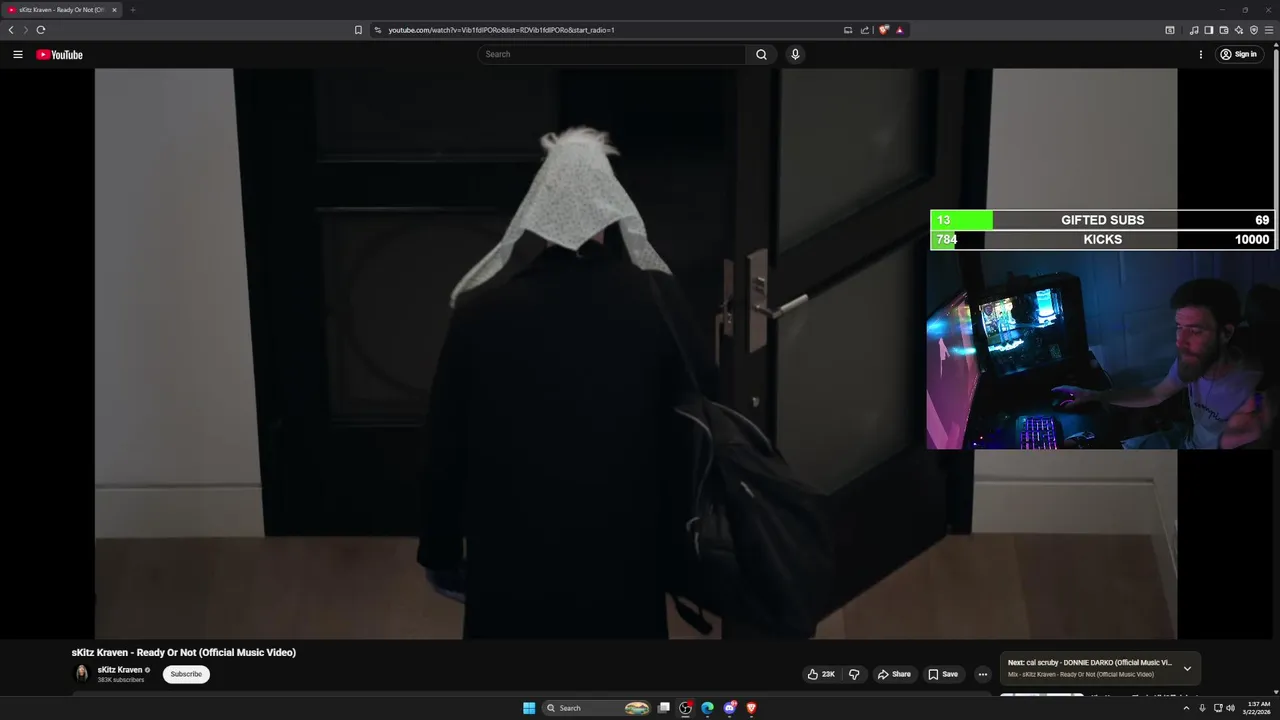Click the Next: cal scruby DONNIE DARKO text
Image resolution: width=1280 pixels, height=720 pixels.
click(x=1089, y=663)
